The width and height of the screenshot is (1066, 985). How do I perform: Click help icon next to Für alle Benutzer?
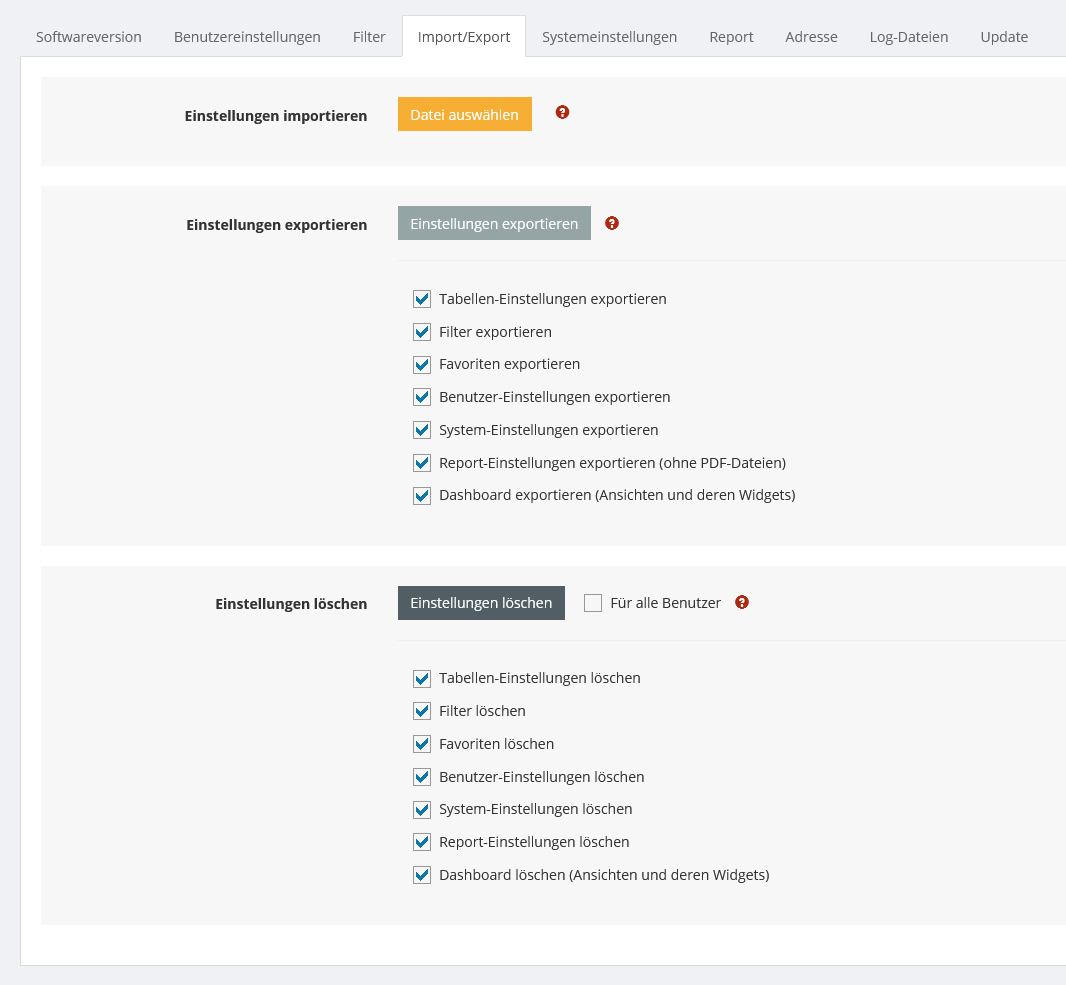(741, 602)
